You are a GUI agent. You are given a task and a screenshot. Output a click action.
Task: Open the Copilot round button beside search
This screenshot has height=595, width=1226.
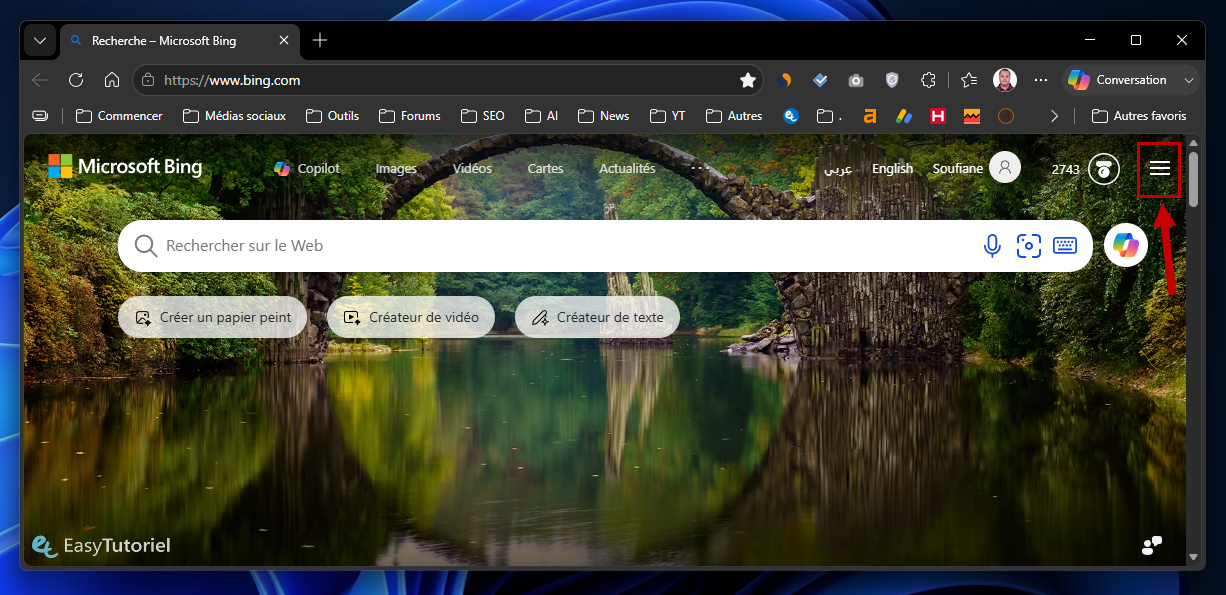(x=1126, y=245)
